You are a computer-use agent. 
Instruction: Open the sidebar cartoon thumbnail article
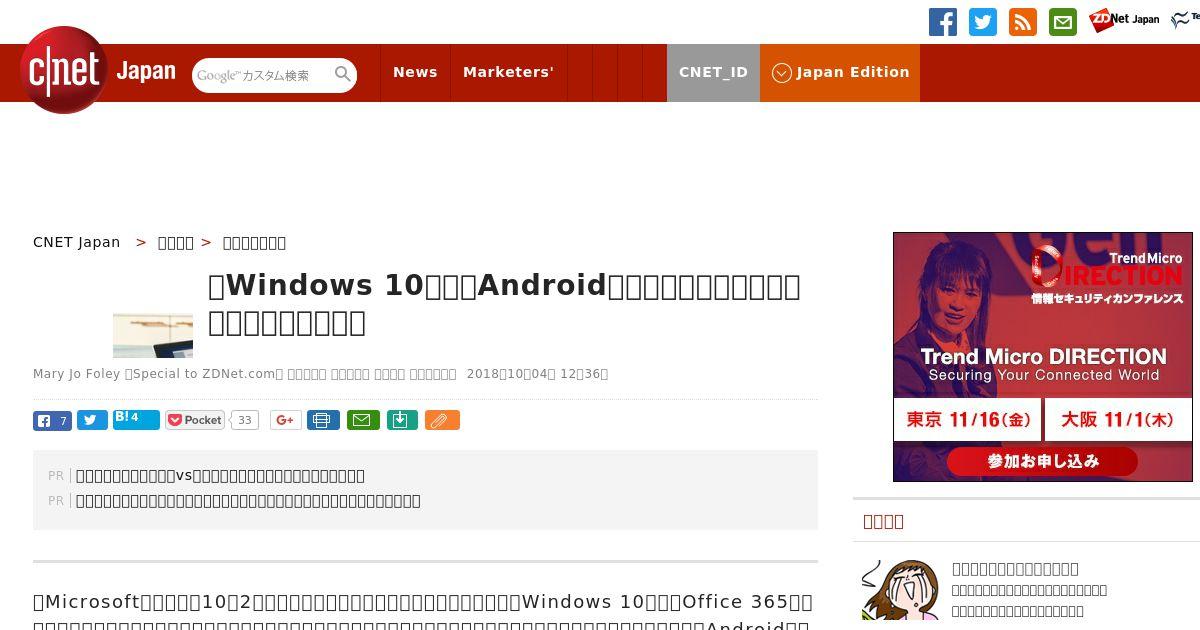pyautogui.click(x=900, y=590)
